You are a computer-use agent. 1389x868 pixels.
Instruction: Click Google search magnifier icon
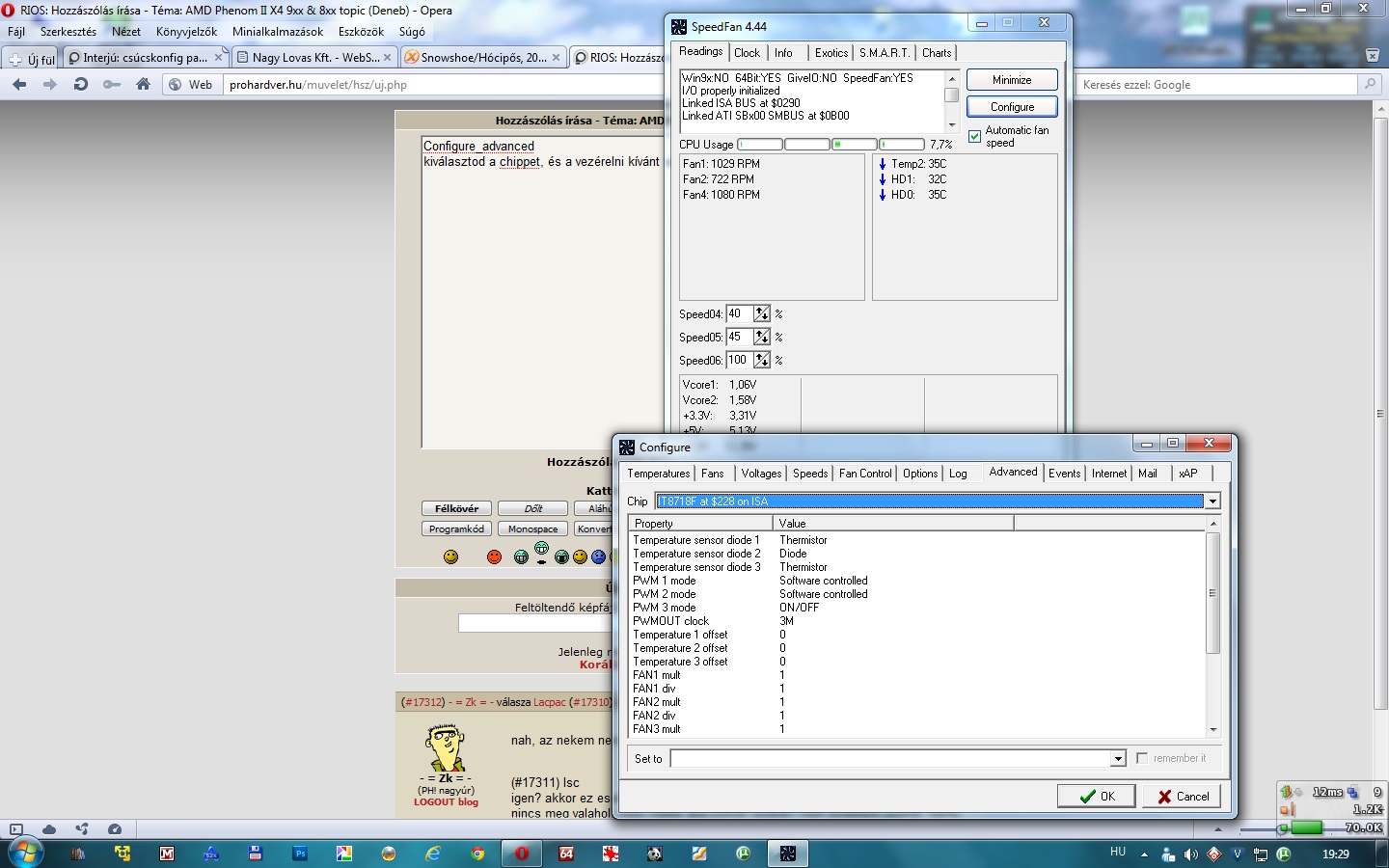(1370, 85)
